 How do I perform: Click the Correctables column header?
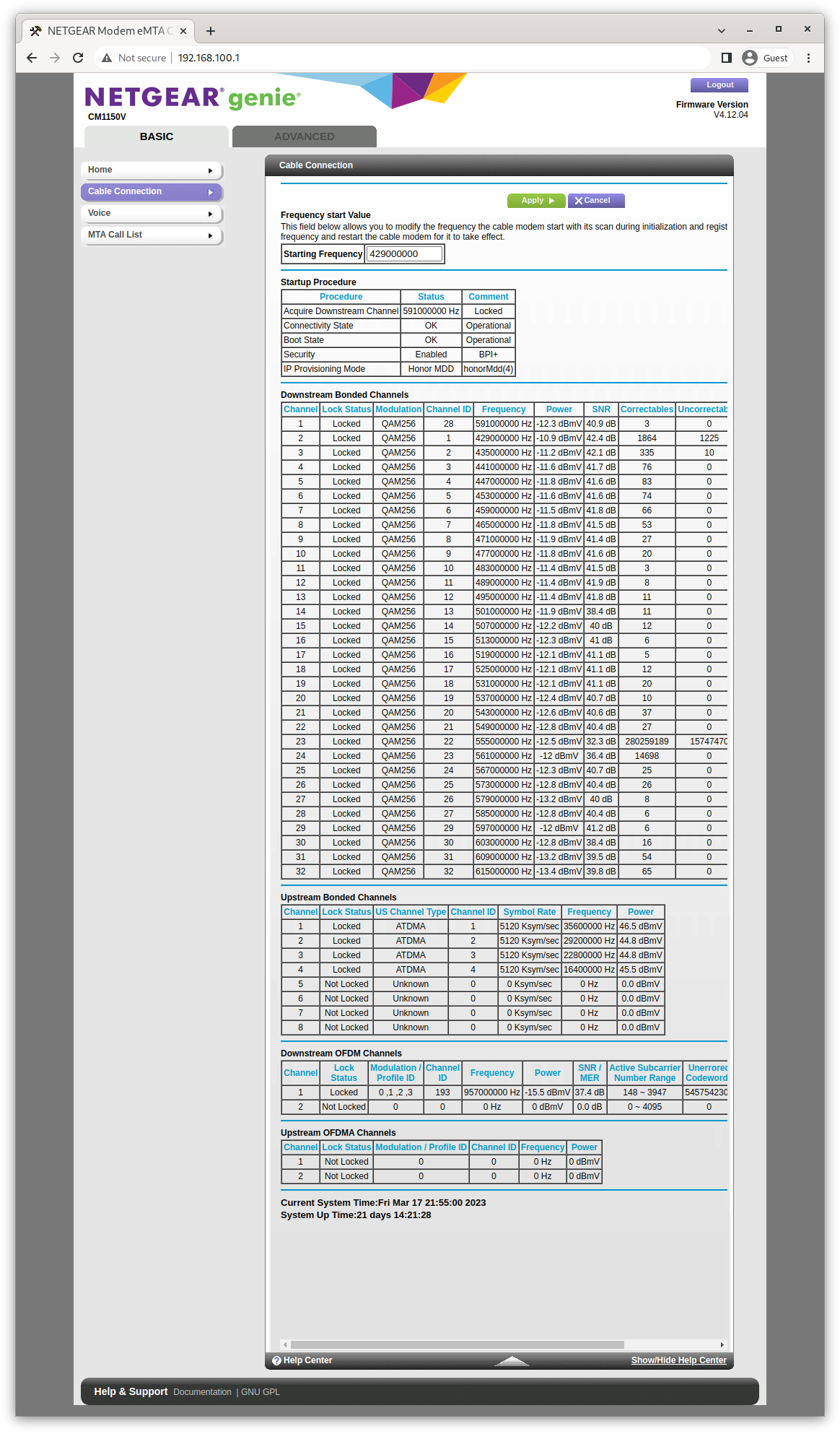click(647, 409)
